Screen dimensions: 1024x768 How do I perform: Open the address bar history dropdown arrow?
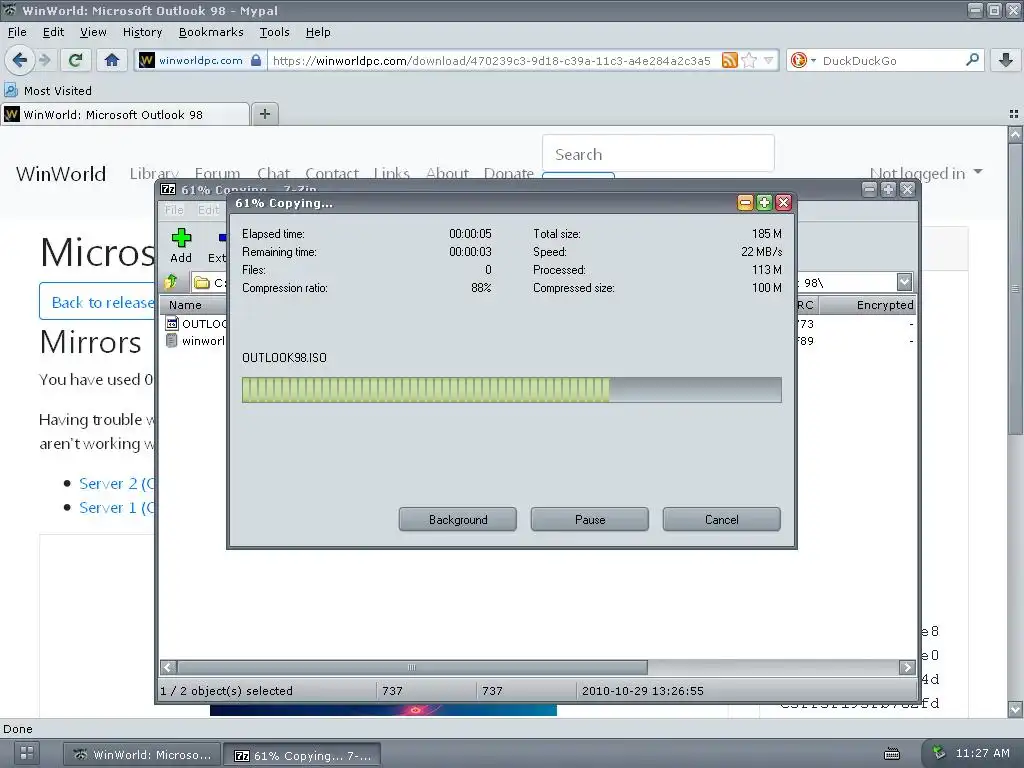769,61
